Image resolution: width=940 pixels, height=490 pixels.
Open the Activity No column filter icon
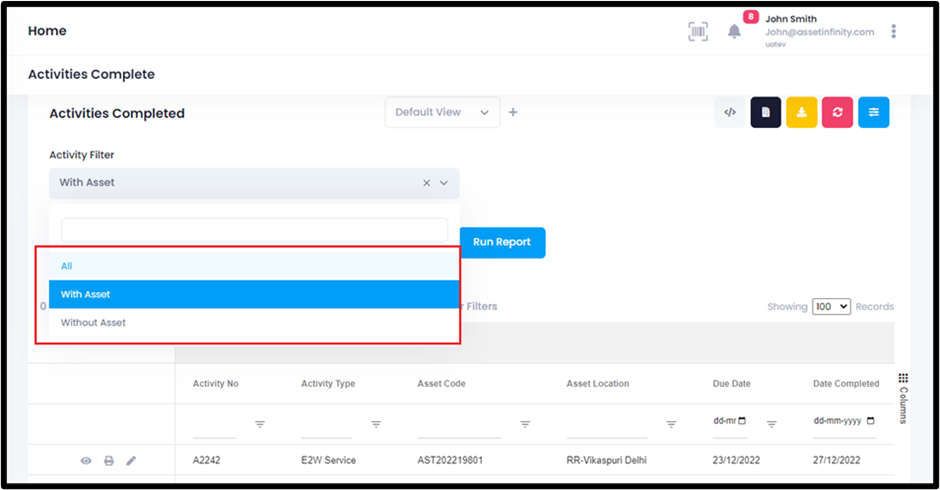point(260,424)
